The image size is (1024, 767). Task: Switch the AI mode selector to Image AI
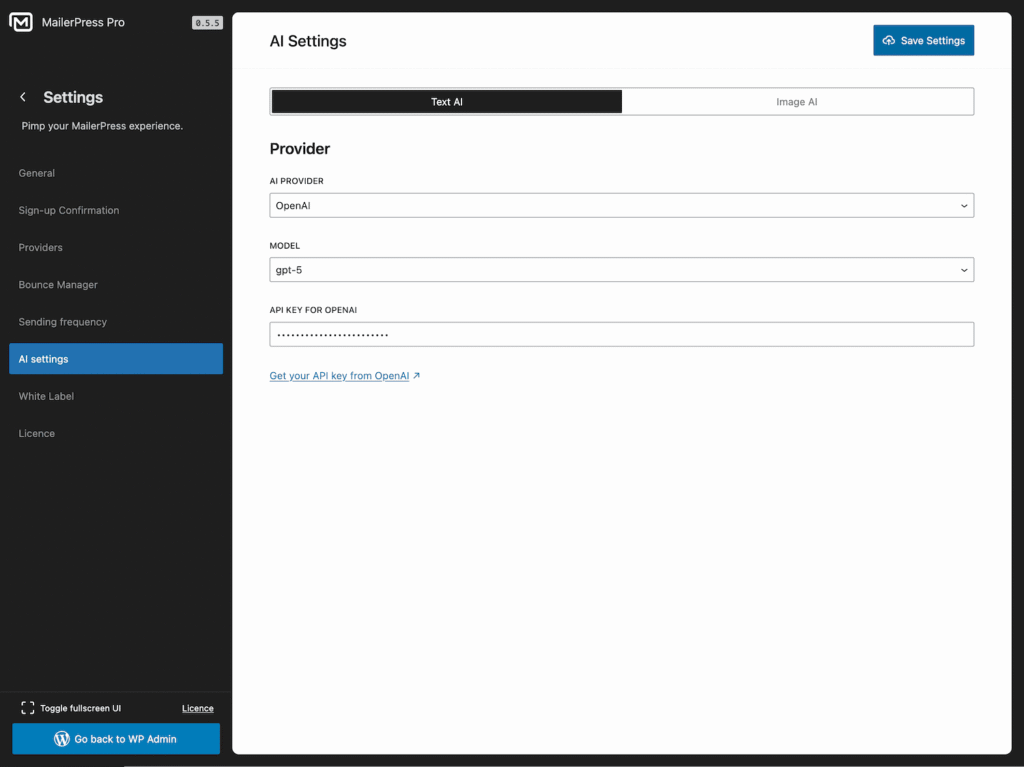[x=797, y=101]
